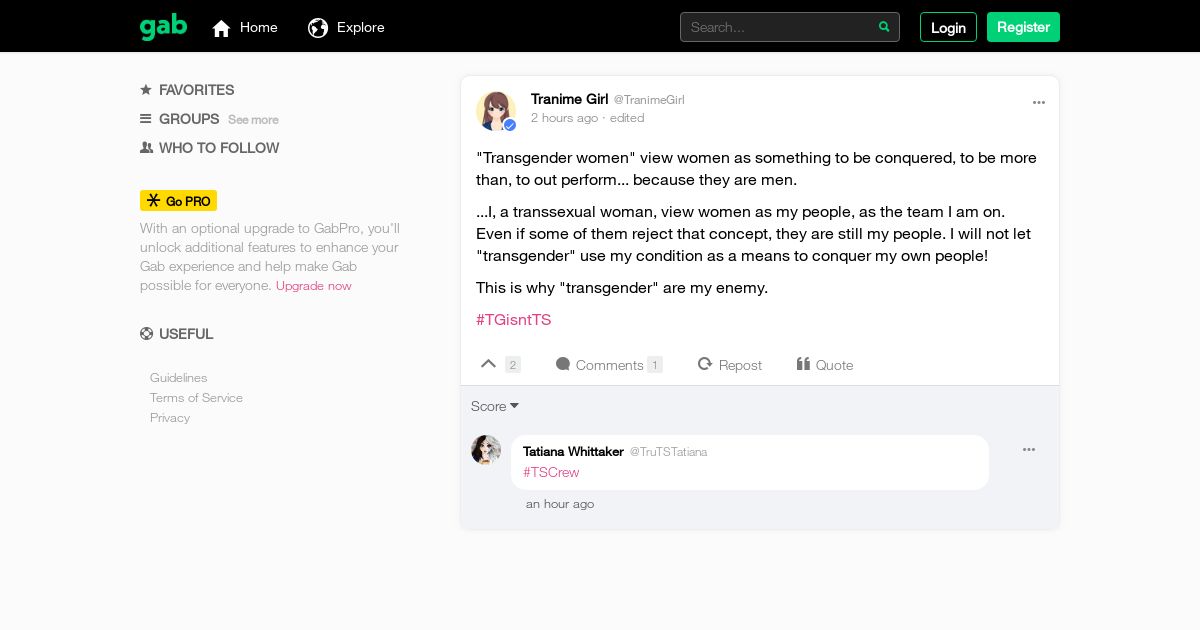
Task: Click the Upgrade now link
Action: click(x=314, y=286)
